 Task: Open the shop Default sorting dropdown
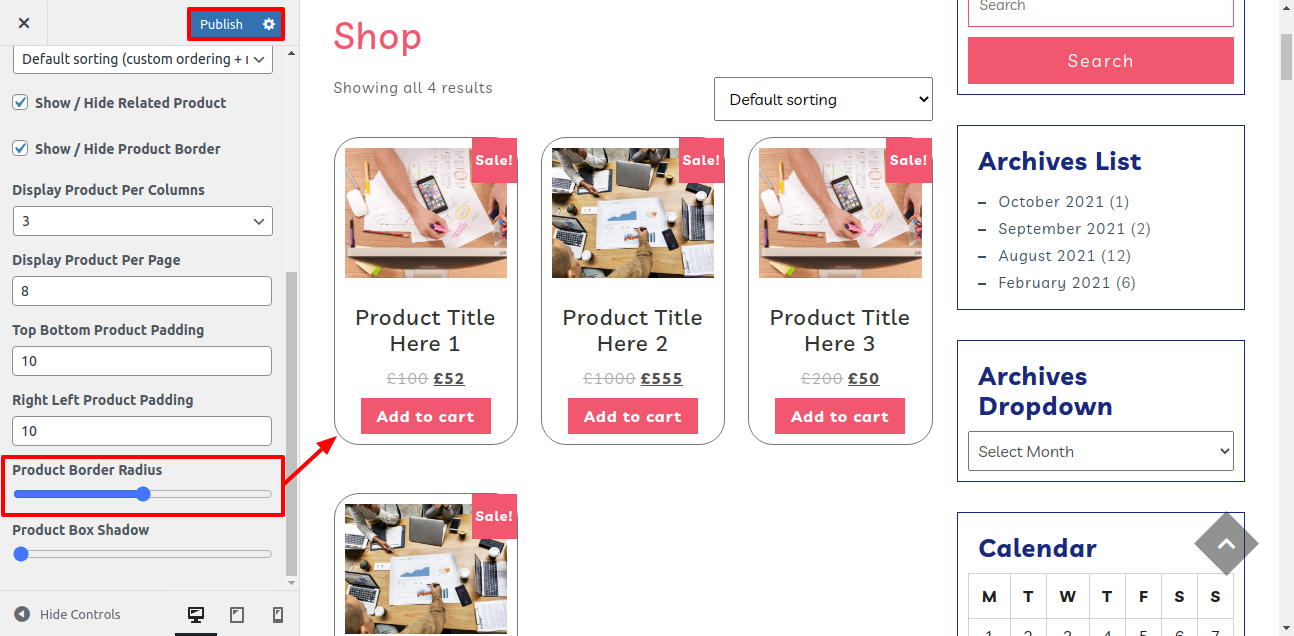click(823, 99)
